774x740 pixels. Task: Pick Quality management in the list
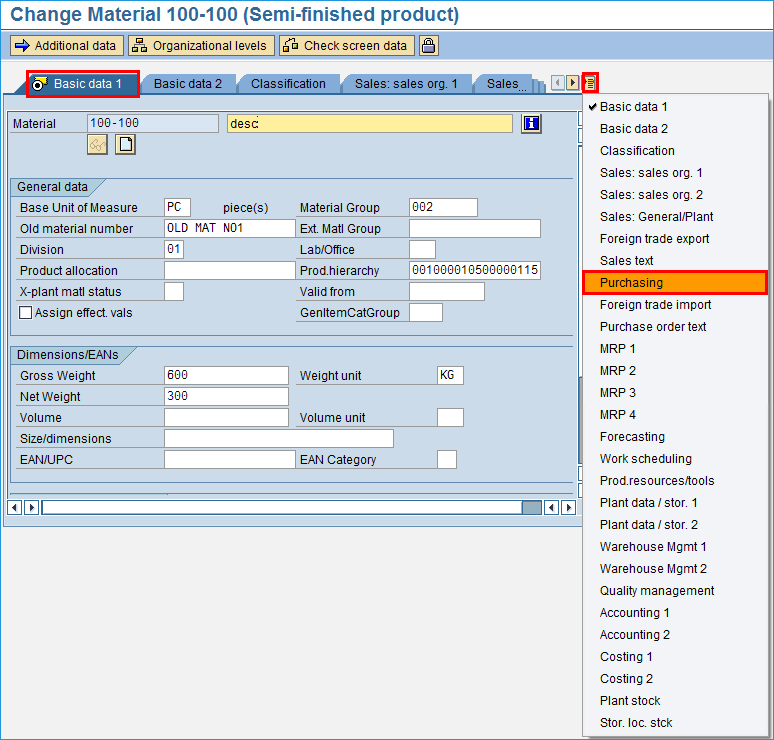(656, 591)
